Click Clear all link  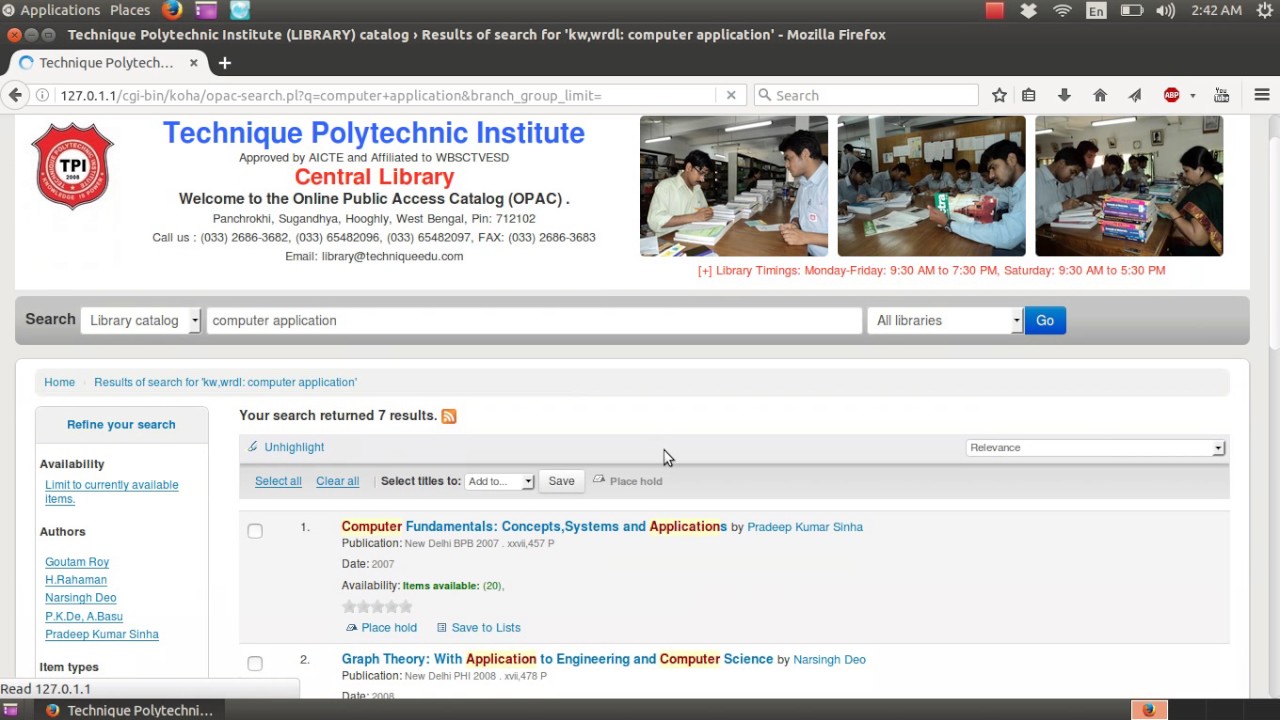[337, 481]
